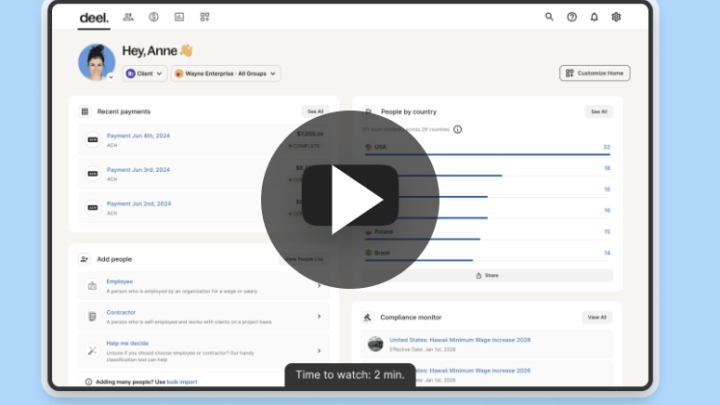This screenshot has height=405, width=720.
Task: Select the Employee option link
Action: 119,281
